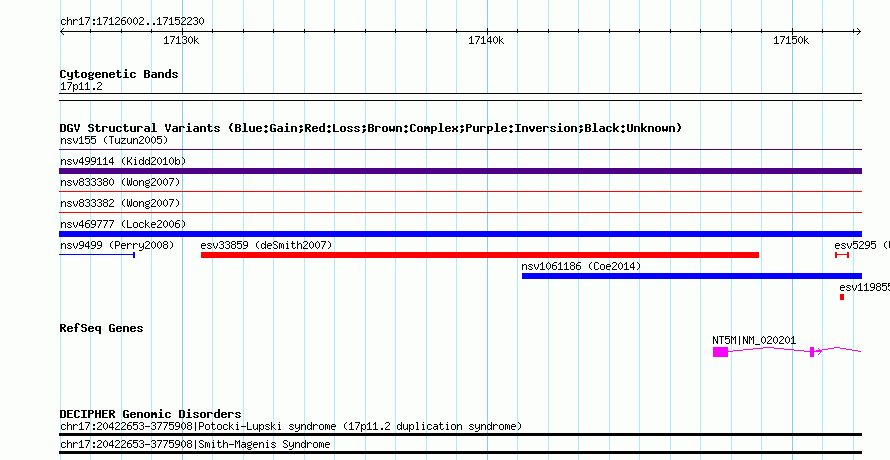The height and width of the screenshot is (460, 890).
Task: Click the thick purple nsv499114 inversion bar
Action: (x=460, y=171)
